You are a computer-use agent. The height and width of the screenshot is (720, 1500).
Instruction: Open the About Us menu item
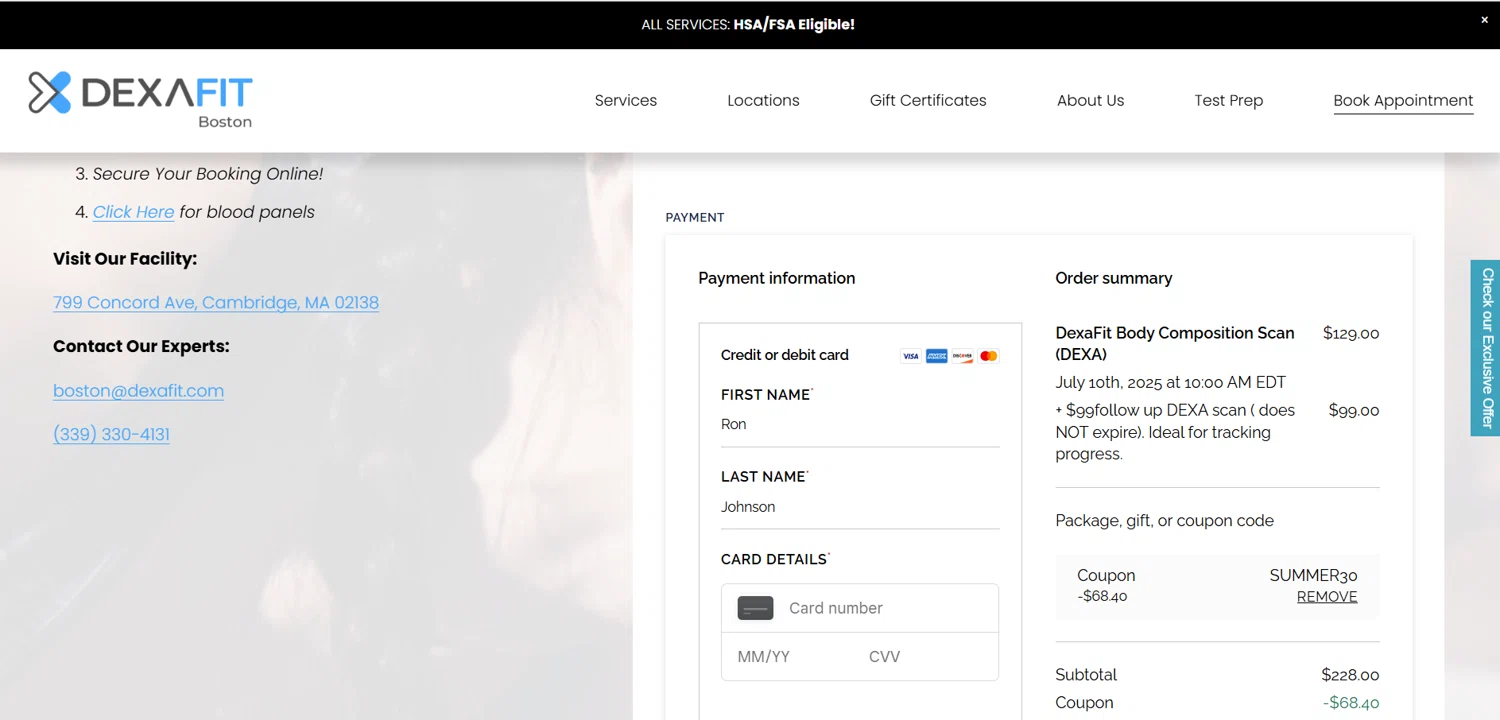[1090, 100]
